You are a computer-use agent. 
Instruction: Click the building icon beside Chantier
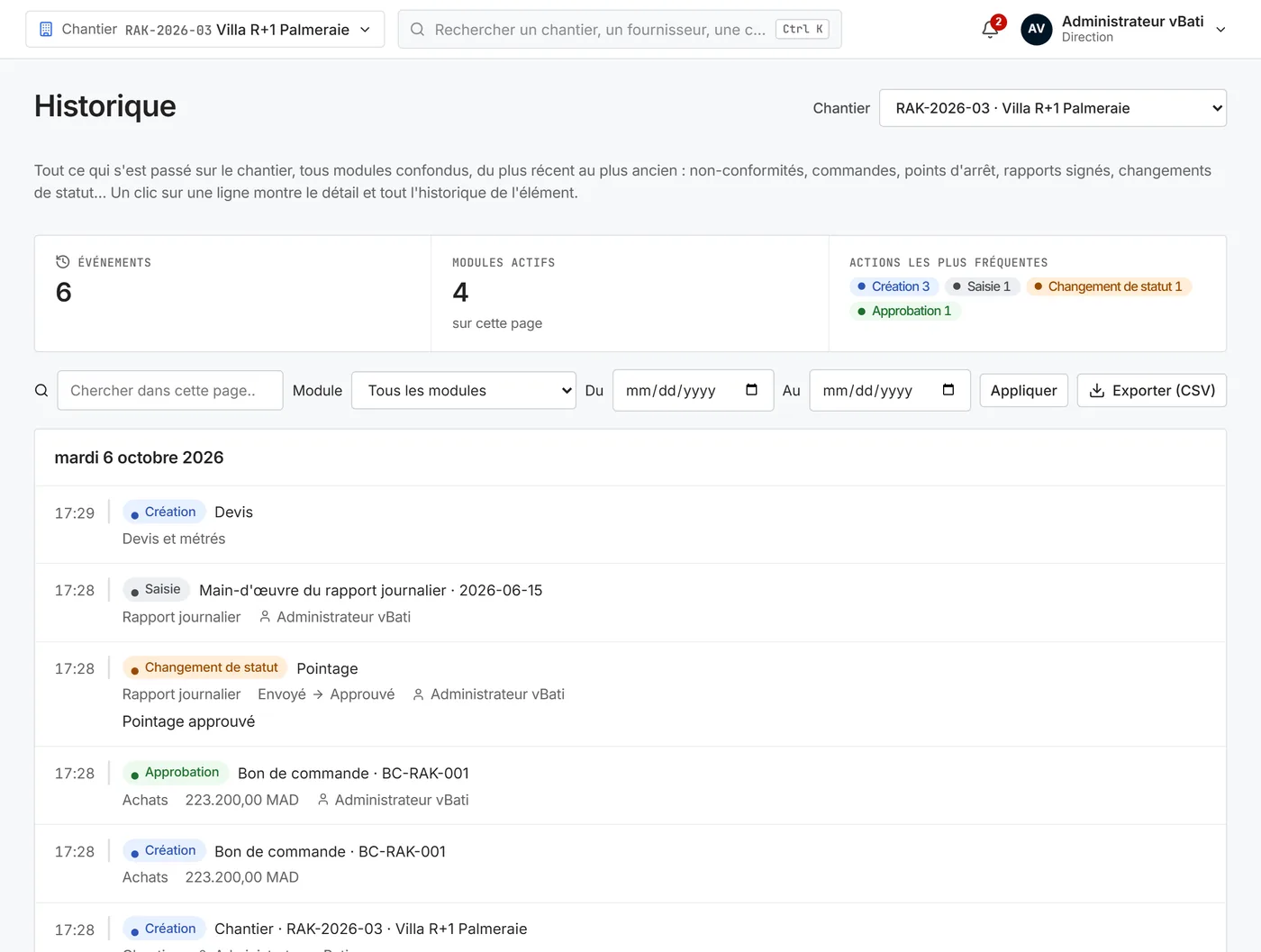(x=46, y=30)
